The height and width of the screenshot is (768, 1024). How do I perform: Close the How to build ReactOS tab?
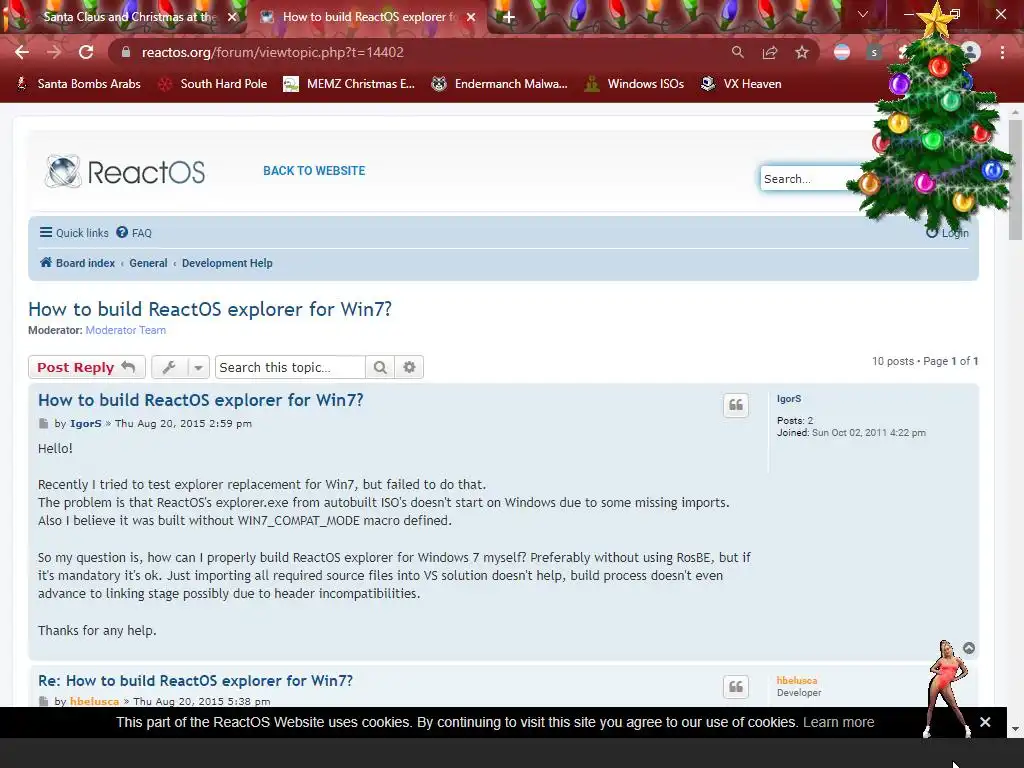coord(471,17)
